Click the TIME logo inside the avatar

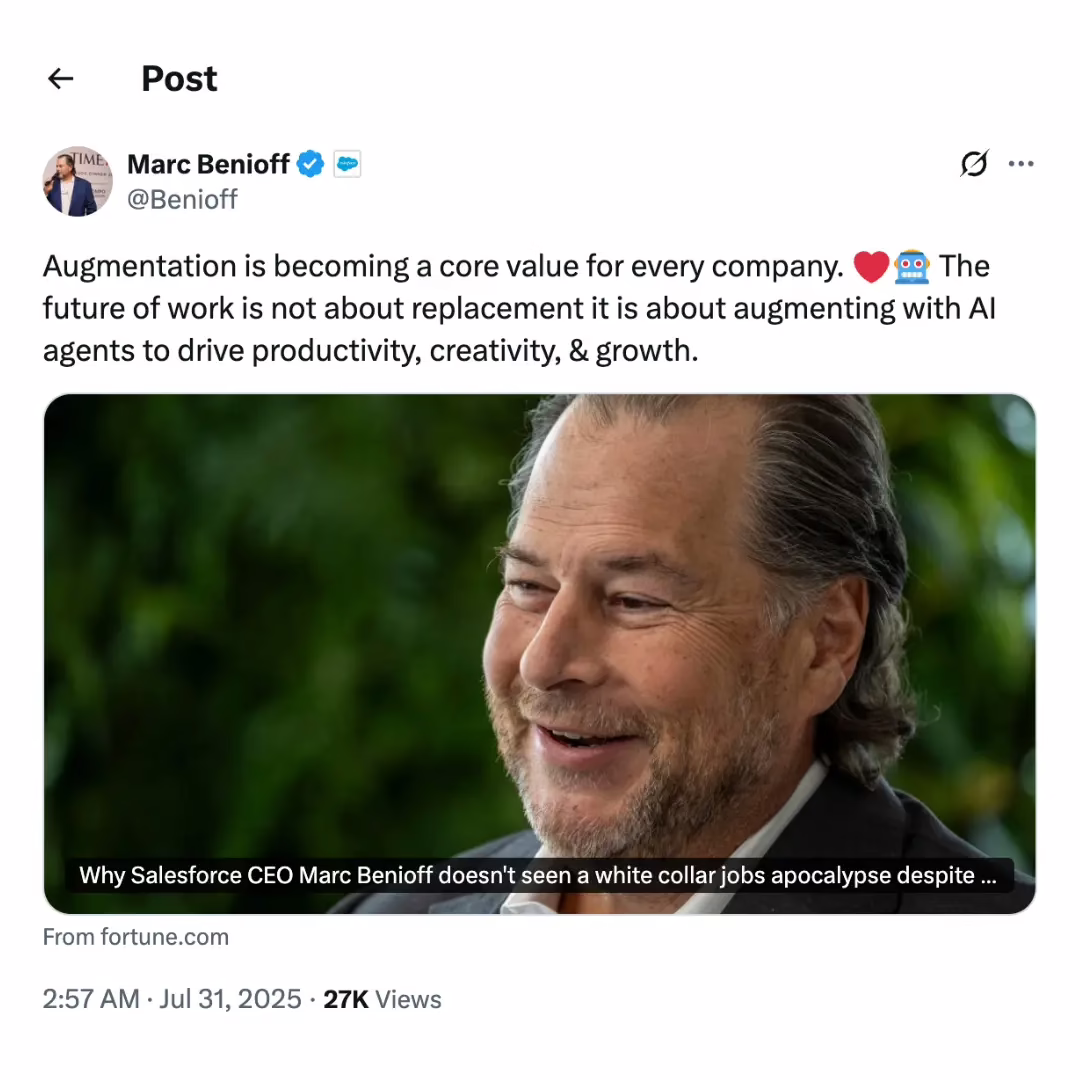[x=88, y=159]
